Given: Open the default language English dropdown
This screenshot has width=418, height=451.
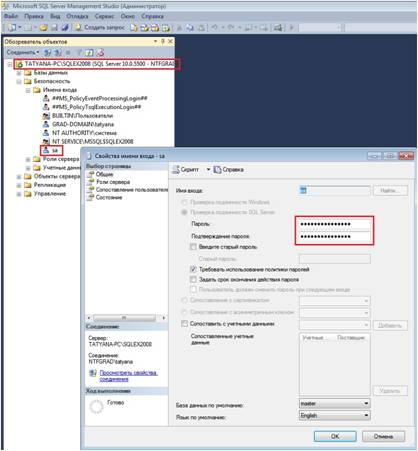Looking at the screenshot, I should pos(334,415).
